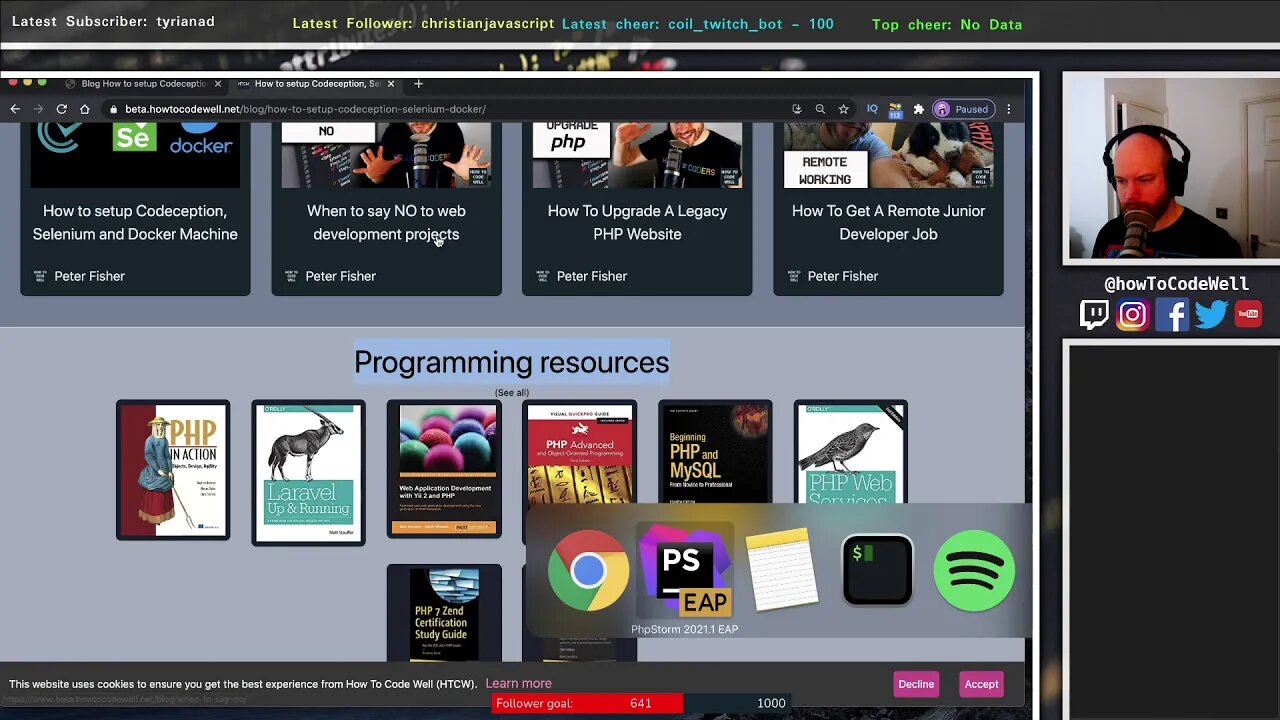Click 'Latest Follower: christianjavascript' text
This screenshot has width=1280, height=720.
424,24
